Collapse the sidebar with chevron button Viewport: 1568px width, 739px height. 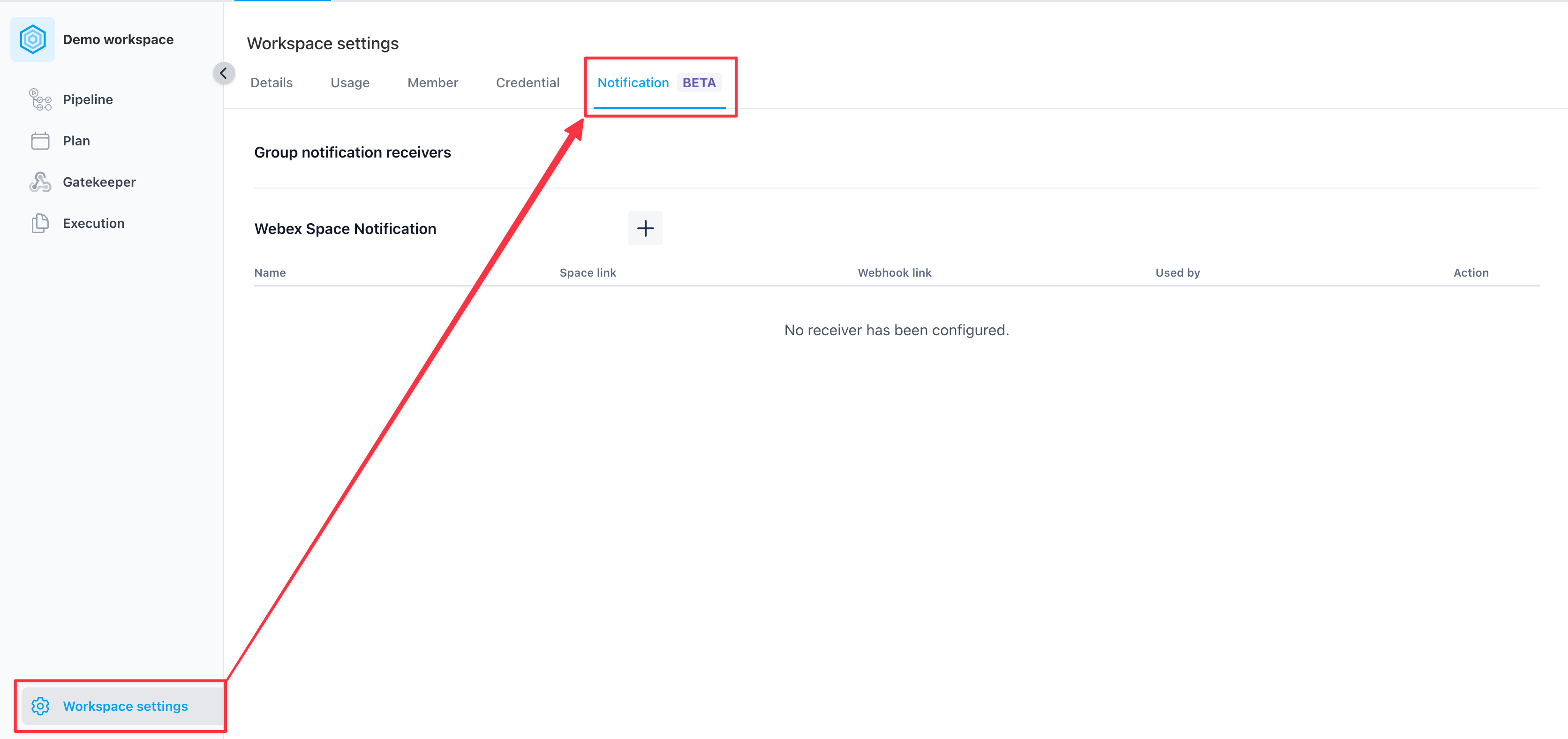tap(223, 73)
